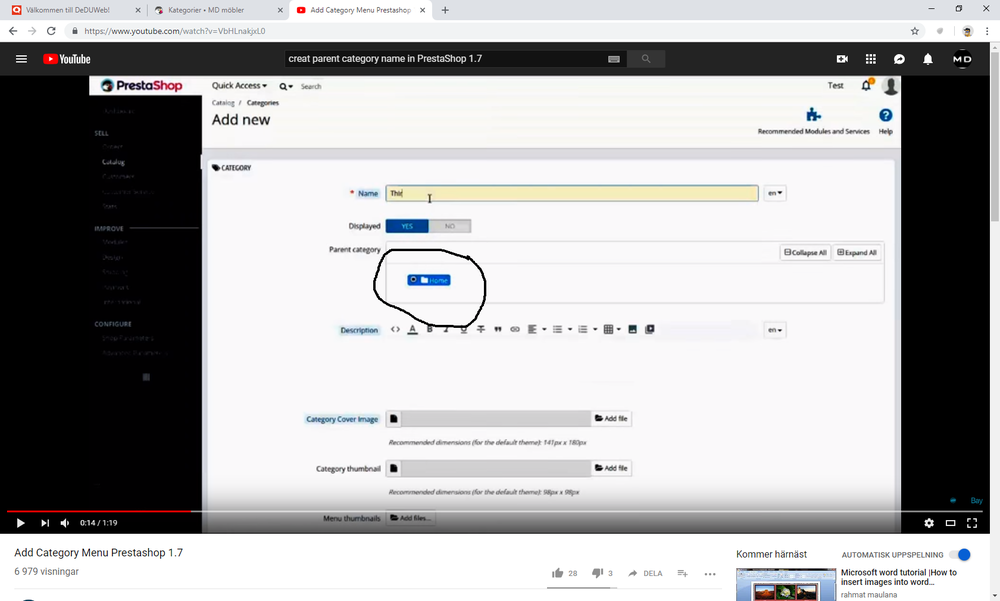Apply italic formatting in Description editor
The width and height of the screenshot is (1000, 601).
click(x=446, y=329)
